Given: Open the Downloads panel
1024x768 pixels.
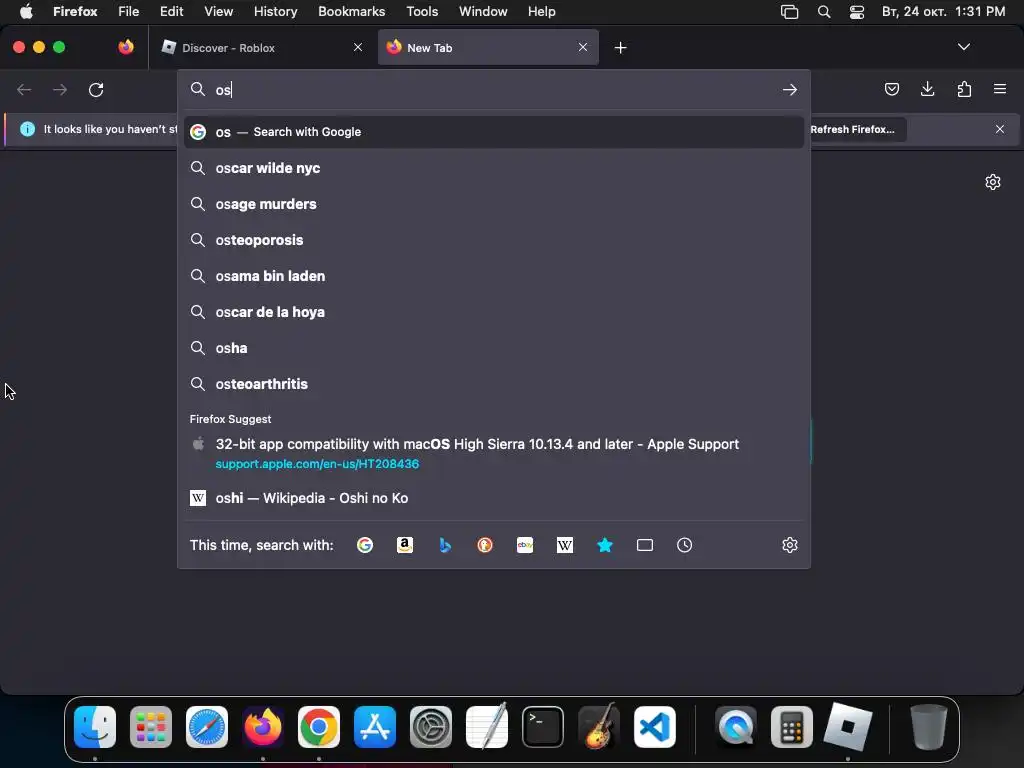Looking at the screenshot, I should (x=927, y=89).
